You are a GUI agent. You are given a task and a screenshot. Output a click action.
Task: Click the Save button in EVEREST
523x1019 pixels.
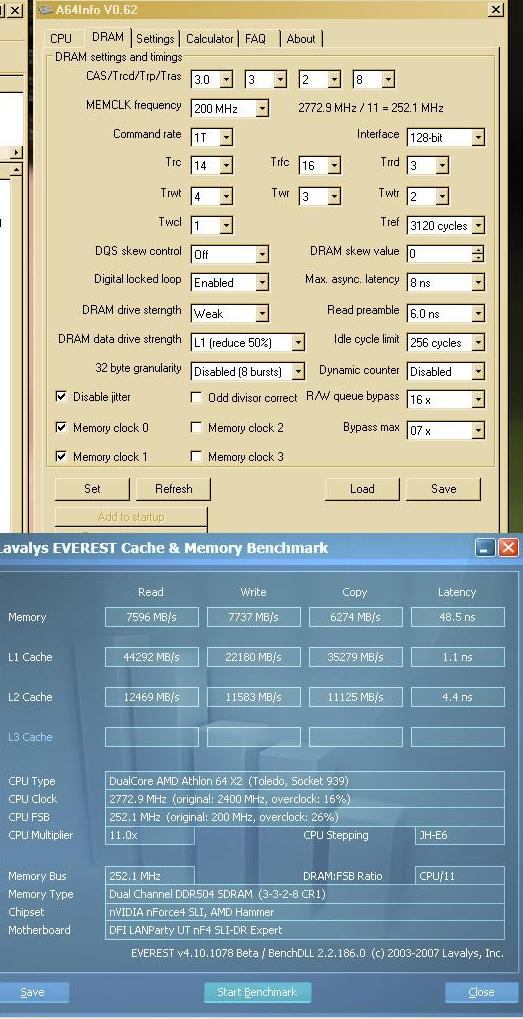pos(32,992)
